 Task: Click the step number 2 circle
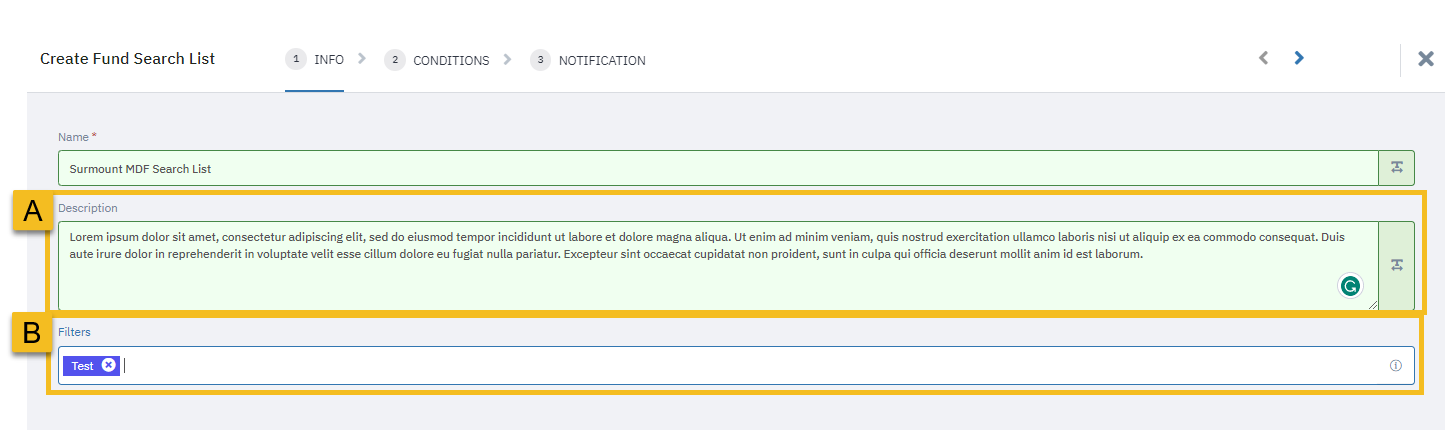[x=395, y=60]
